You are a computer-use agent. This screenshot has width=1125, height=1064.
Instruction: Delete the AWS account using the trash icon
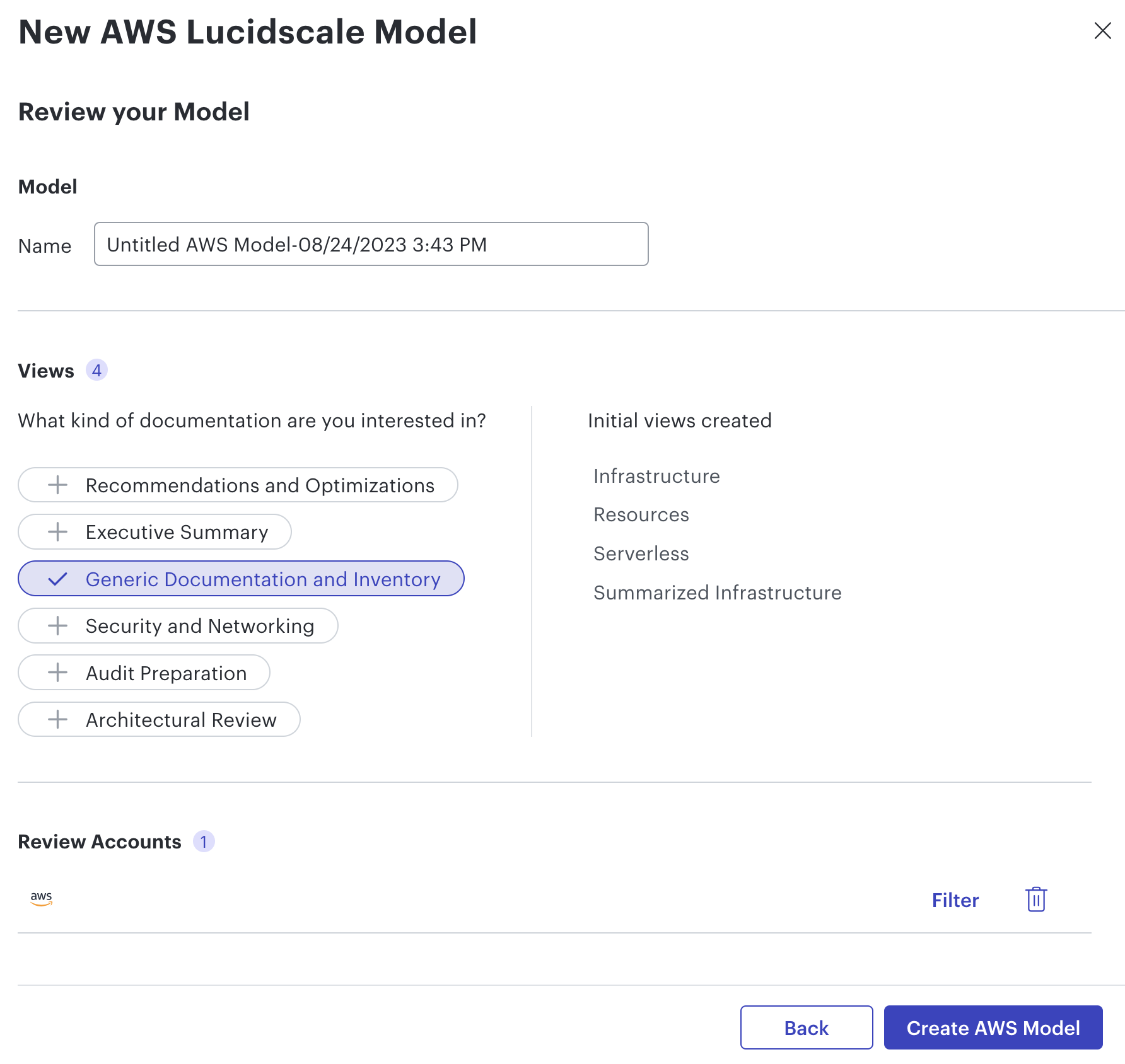click(x=1035, y=899)
